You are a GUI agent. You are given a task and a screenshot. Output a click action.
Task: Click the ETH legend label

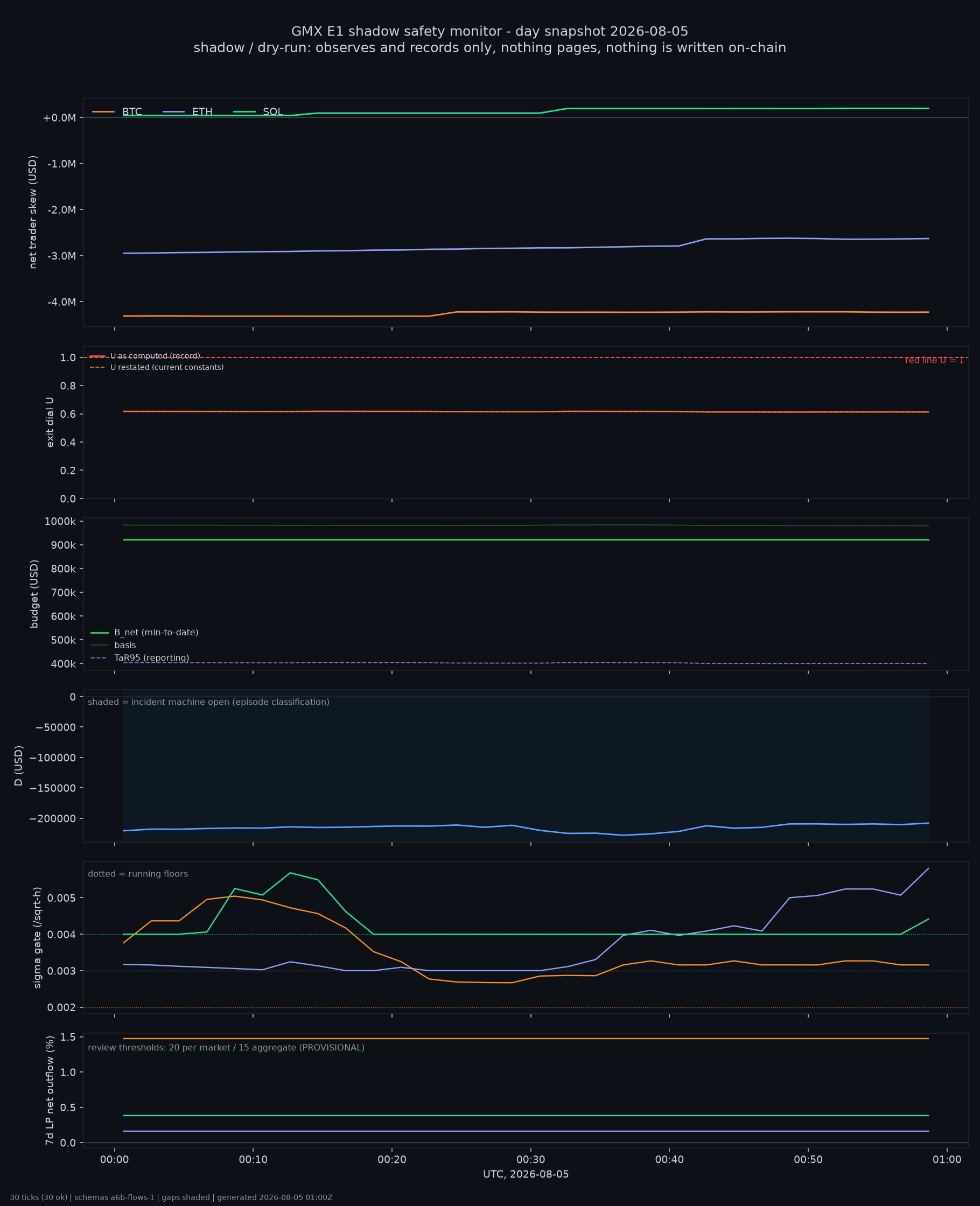click(x=202, y=112)
